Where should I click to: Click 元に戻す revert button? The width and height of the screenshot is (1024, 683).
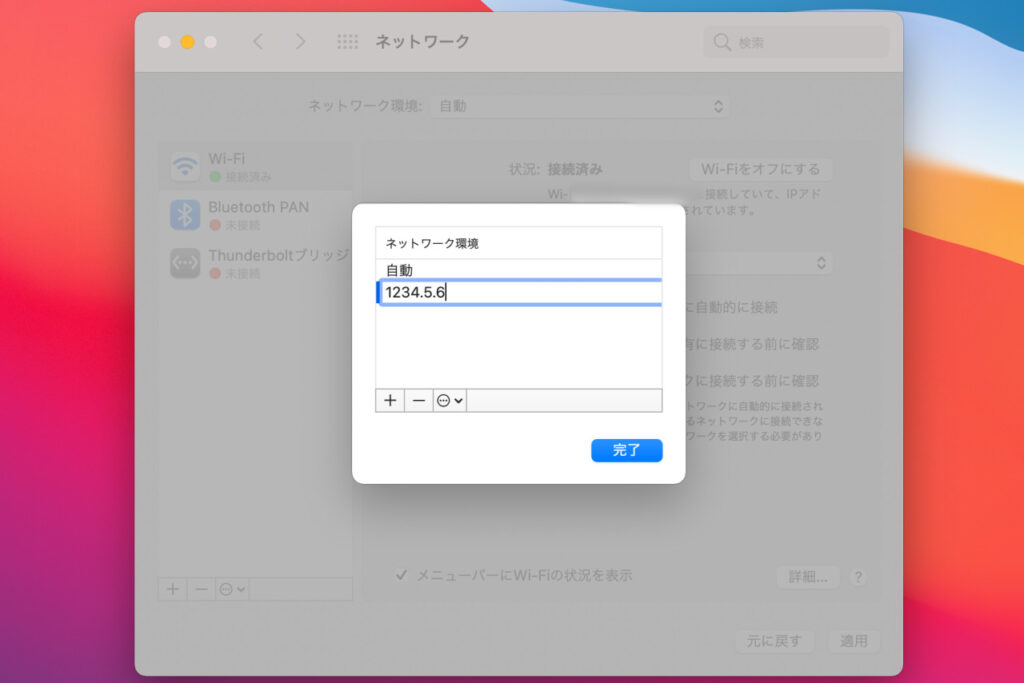tap(774, 641)
